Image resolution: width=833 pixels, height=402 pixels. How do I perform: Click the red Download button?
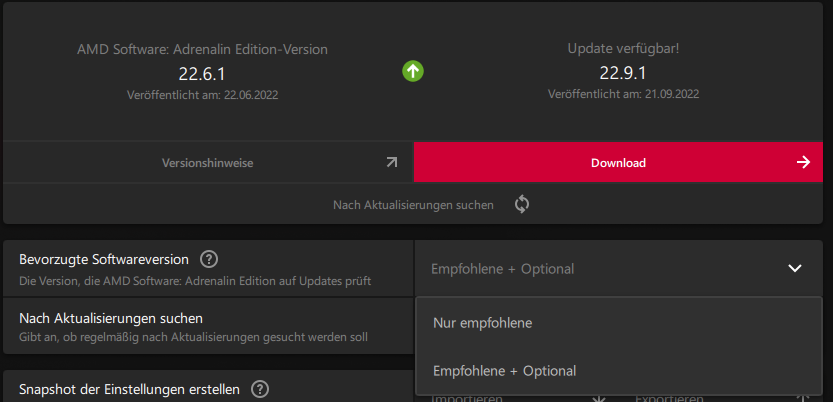pyautogui.click(x=618, y=162)
